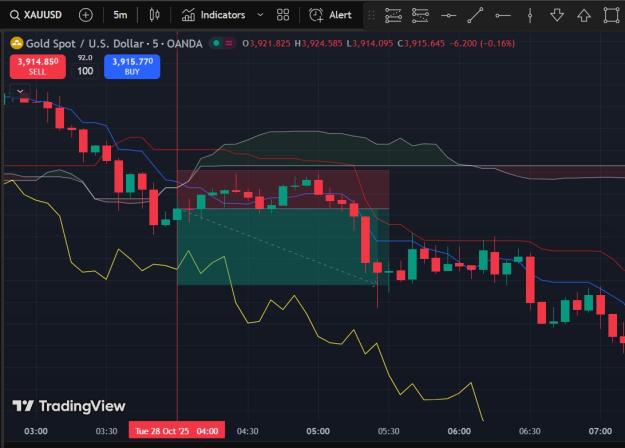The width and height of the screenshot is (625, 448).
Task: Collapse the indicator legend chevron
Action: pos(20,91)
